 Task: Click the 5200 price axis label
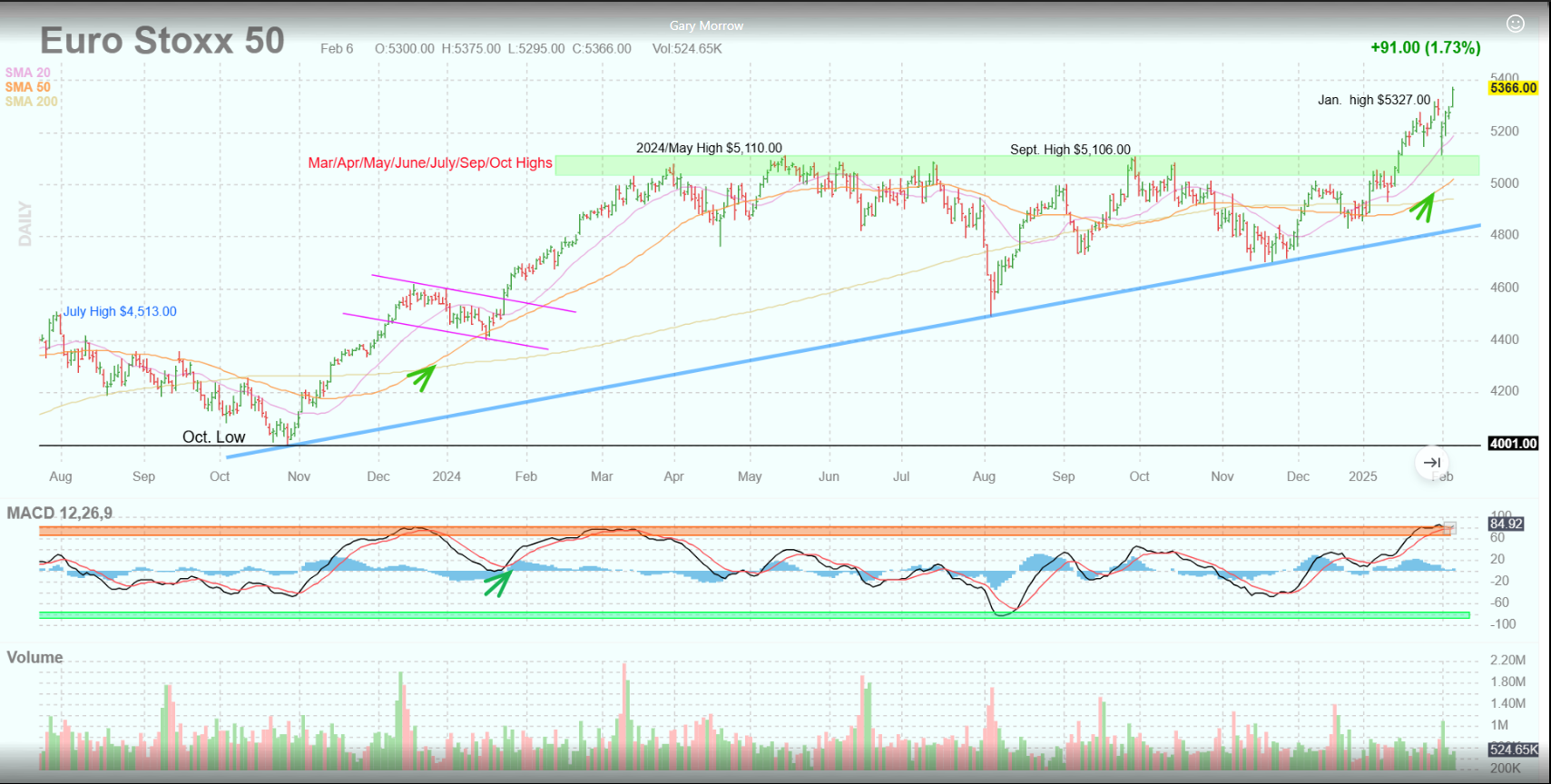1505,132
